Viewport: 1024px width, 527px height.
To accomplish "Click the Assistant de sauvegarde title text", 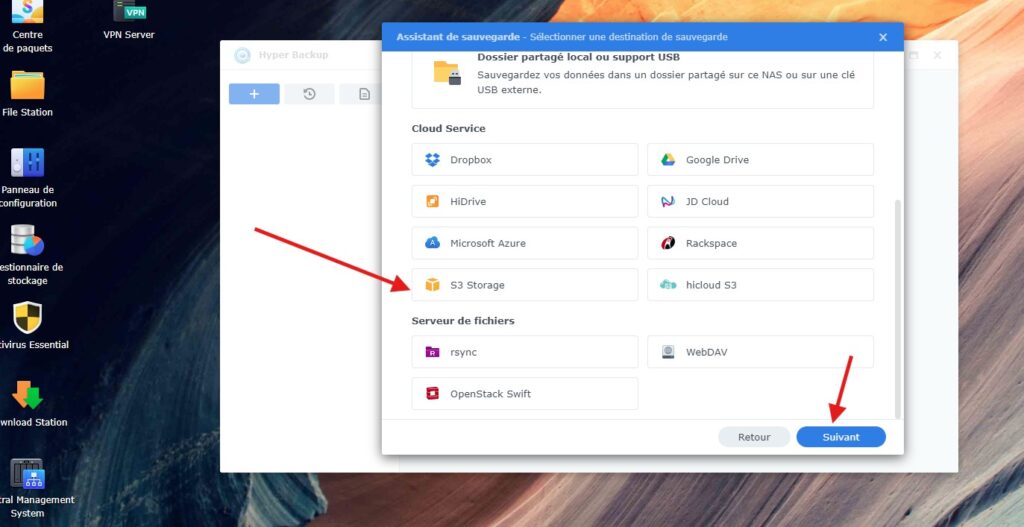I will point(458,37).
